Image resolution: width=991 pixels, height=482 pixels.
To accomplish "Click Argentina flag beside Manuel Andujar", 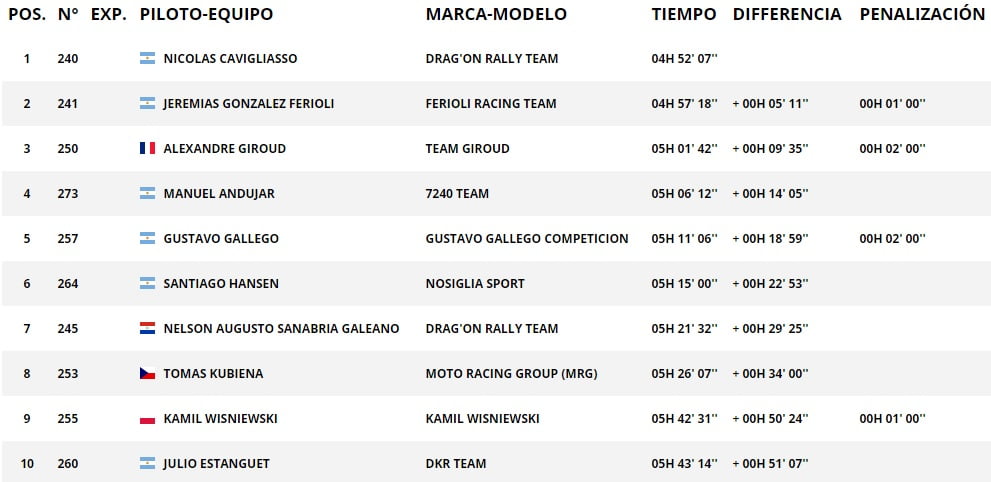I will 147,193.
